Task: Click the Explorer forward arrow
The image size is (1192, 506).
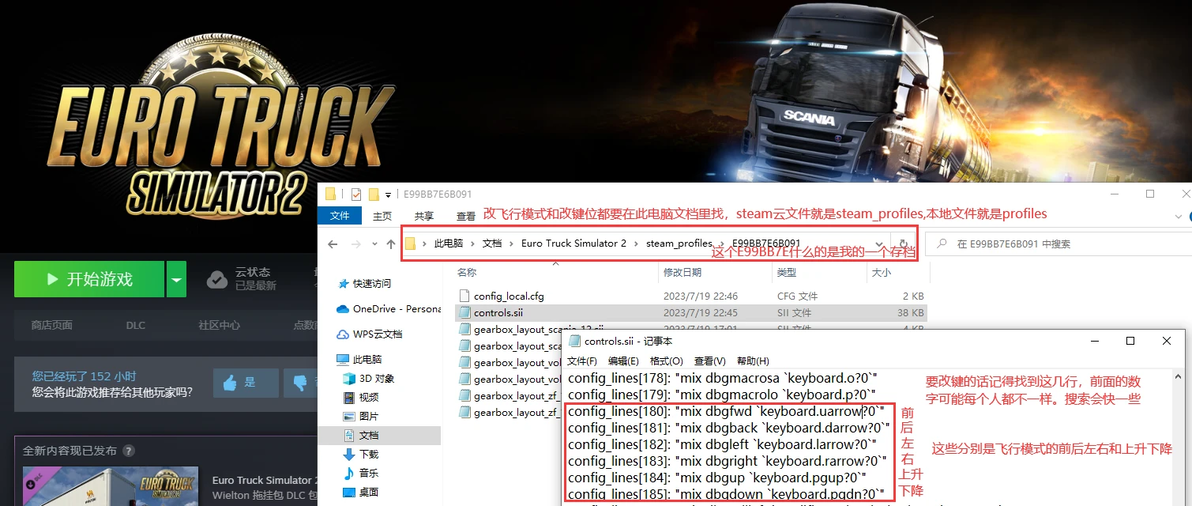Action: [x=355, y=244]
